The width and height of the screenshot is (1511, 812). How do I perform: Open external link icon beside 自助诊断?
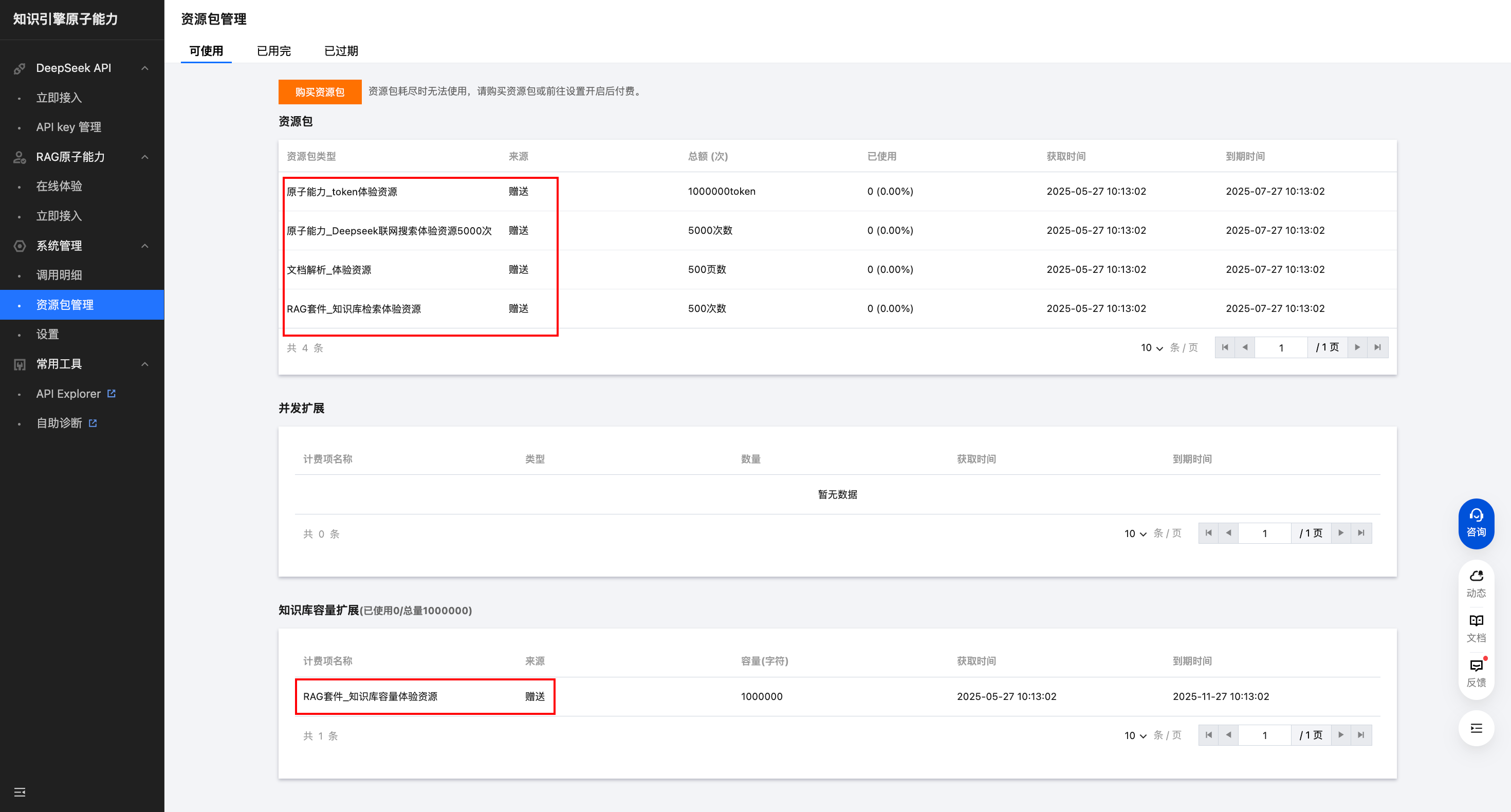[x=93, y=423]
